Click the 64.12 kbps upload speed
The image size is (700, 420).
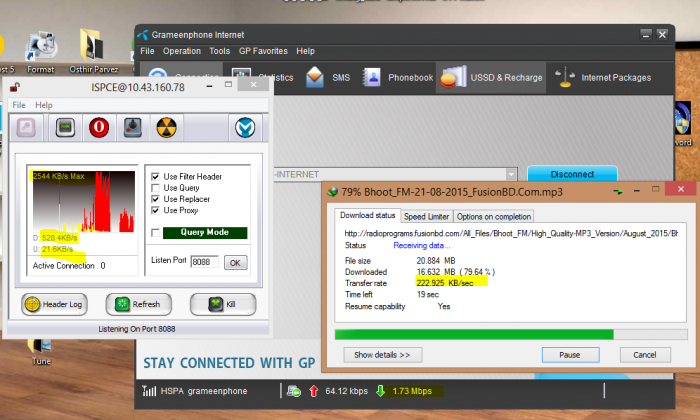click(x=346, y=391)
